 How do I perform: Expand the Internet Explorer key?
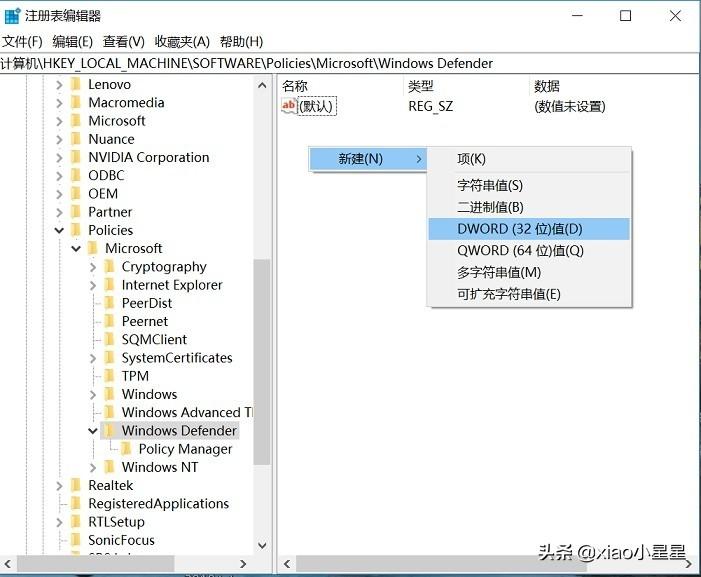(x=93, y=285)
